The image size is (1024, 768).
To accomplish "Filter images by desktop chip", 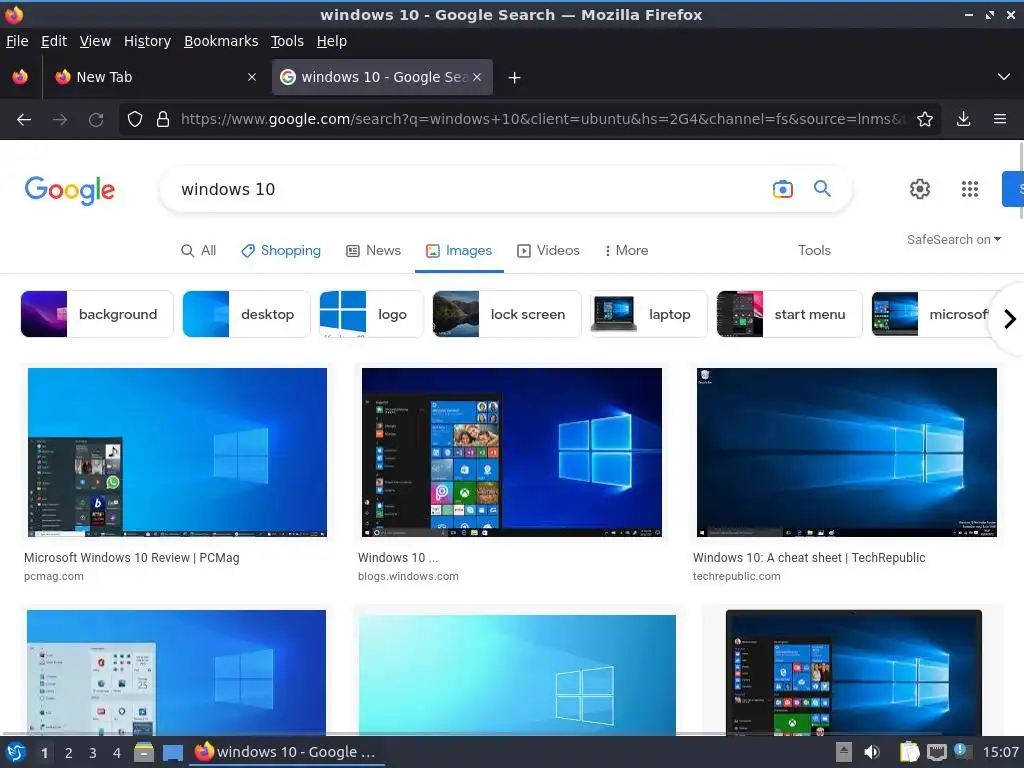I will pyautogui.click(x=246, y=314).
